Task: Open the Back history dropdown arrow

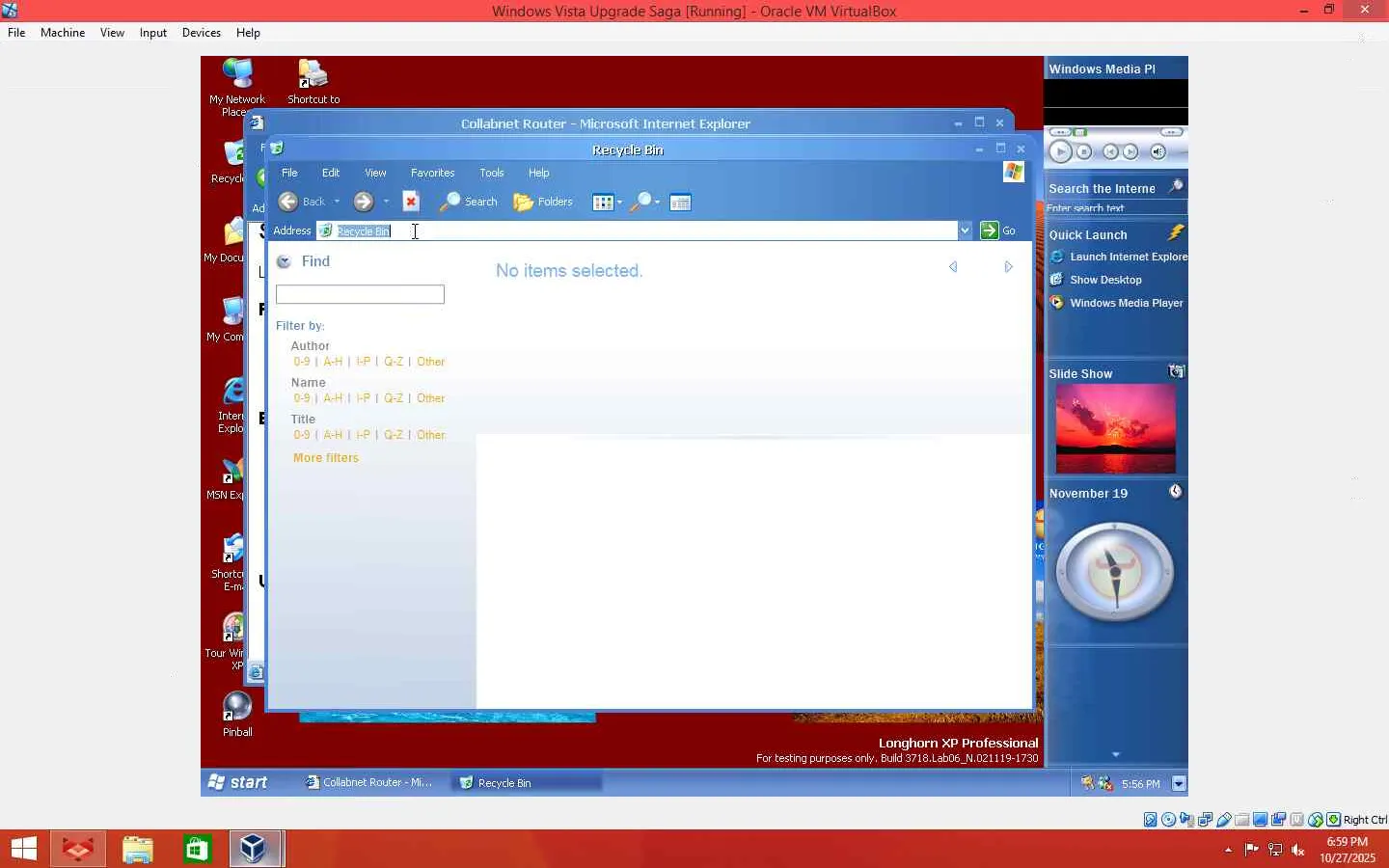Action: point(337,202)
